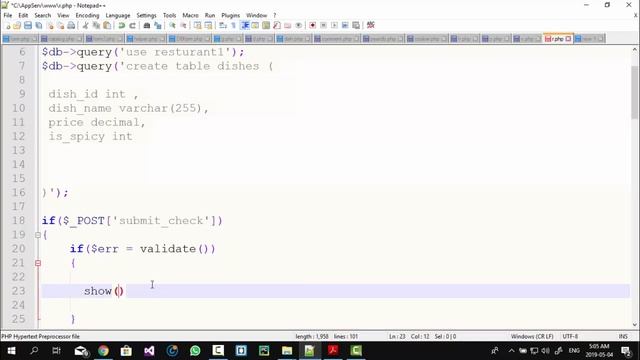Click the Windows (CR LF) status field

tap(532, 336)
